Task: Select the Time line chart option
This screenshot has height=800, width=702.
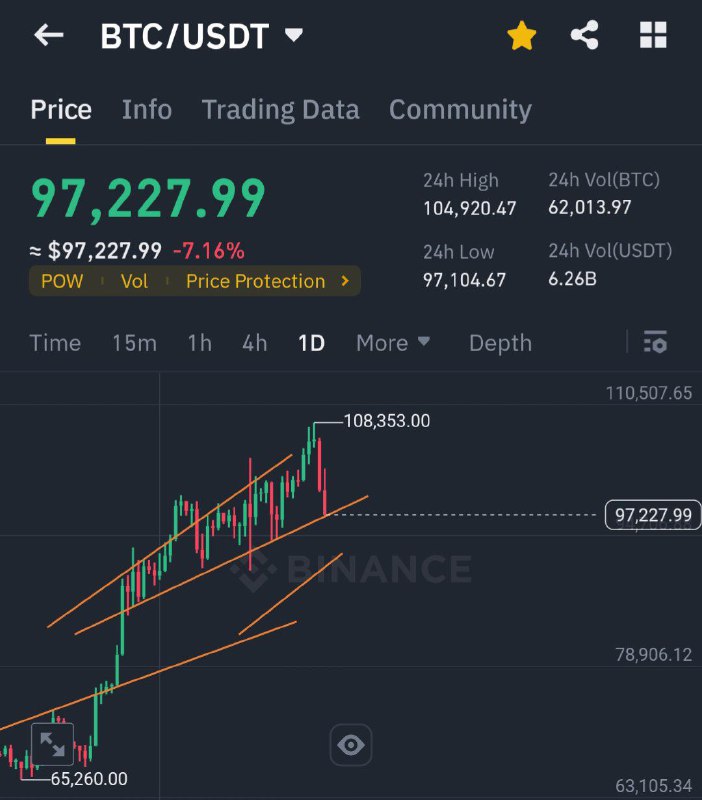Action: click(x=55, y=343)
